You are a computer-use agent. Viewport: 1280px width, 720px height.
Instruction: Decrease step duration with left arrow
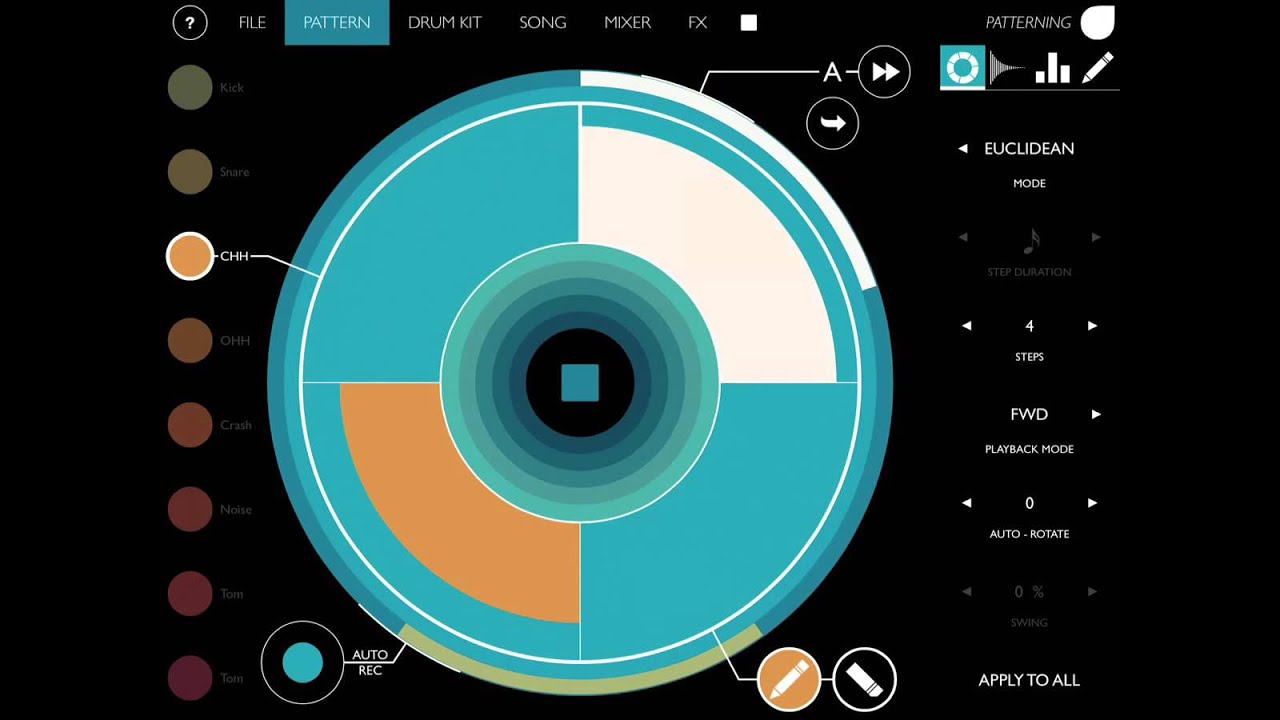964,237
